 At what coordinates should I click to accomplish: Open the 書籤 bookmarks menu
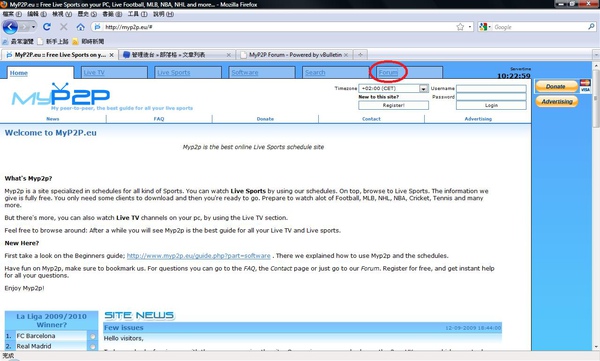coord(112,14)
